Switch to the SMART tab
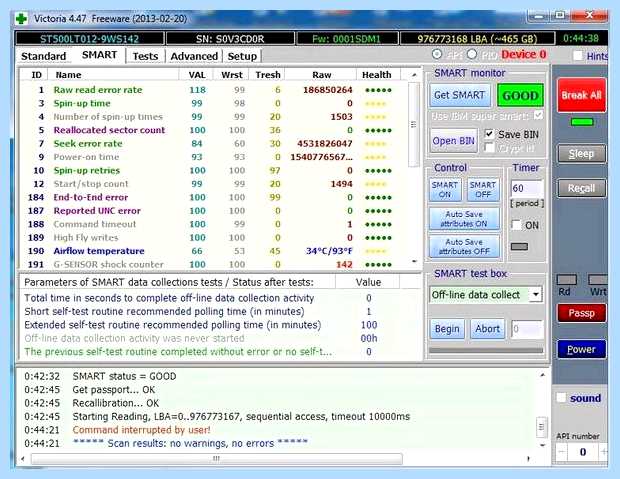This screenshot has height=479, width=620. [x=99, y=55]
